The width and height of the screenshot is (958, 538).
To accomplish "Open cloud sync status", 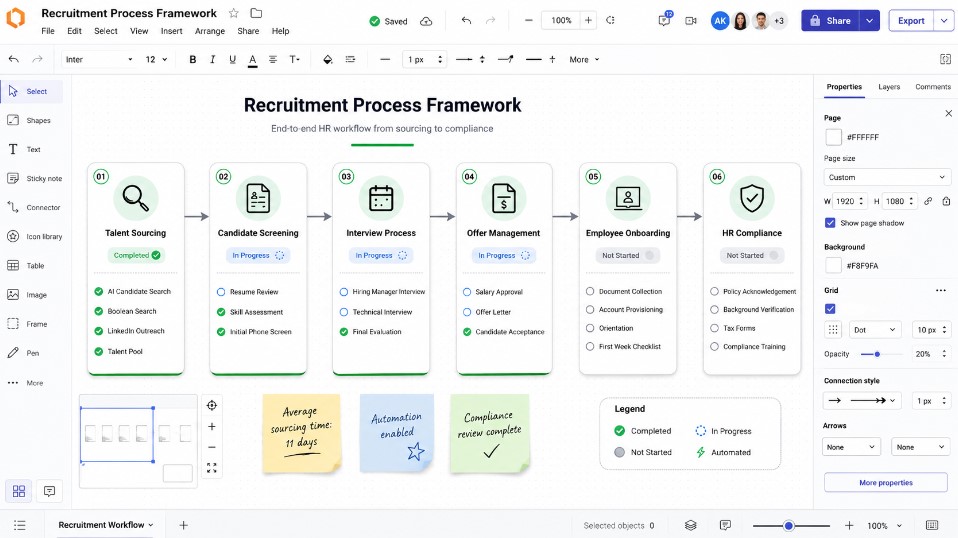I will click(426, 21).
